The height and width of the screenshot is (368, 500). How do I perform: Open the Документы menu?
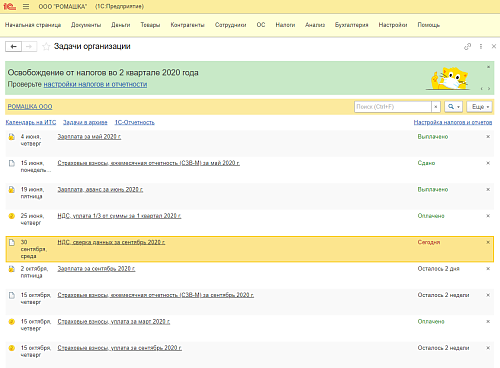click(x=86, y=25)
